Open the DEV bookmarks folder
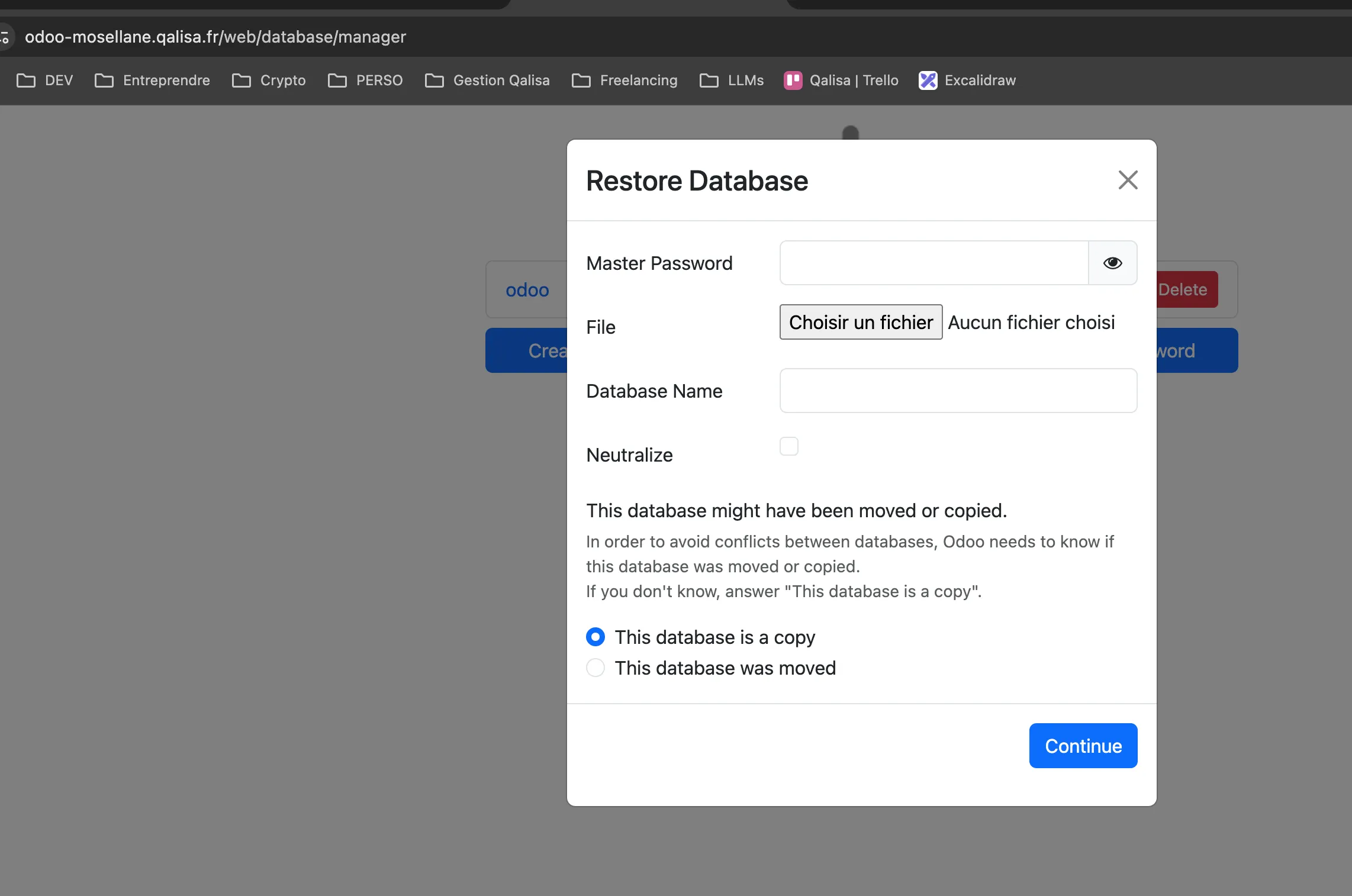1352x896 pixels. click(45, 80)
